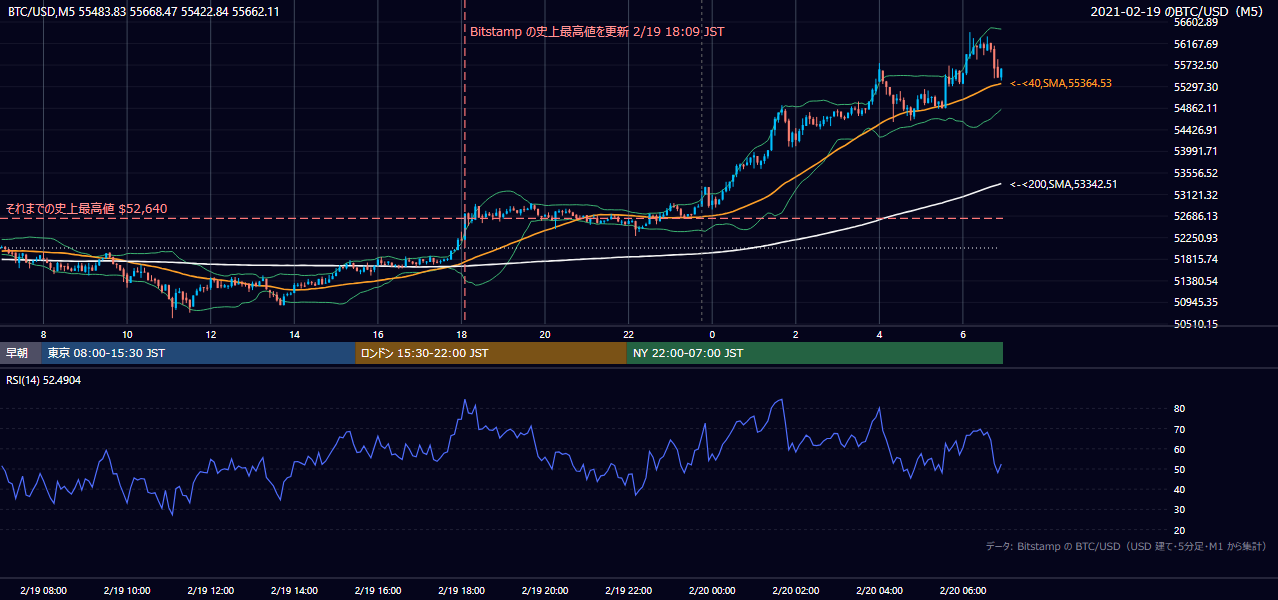Click hour tick label 16 under price chart
The height and width of the screenshot is (600, 1278).
coord(378,334)
